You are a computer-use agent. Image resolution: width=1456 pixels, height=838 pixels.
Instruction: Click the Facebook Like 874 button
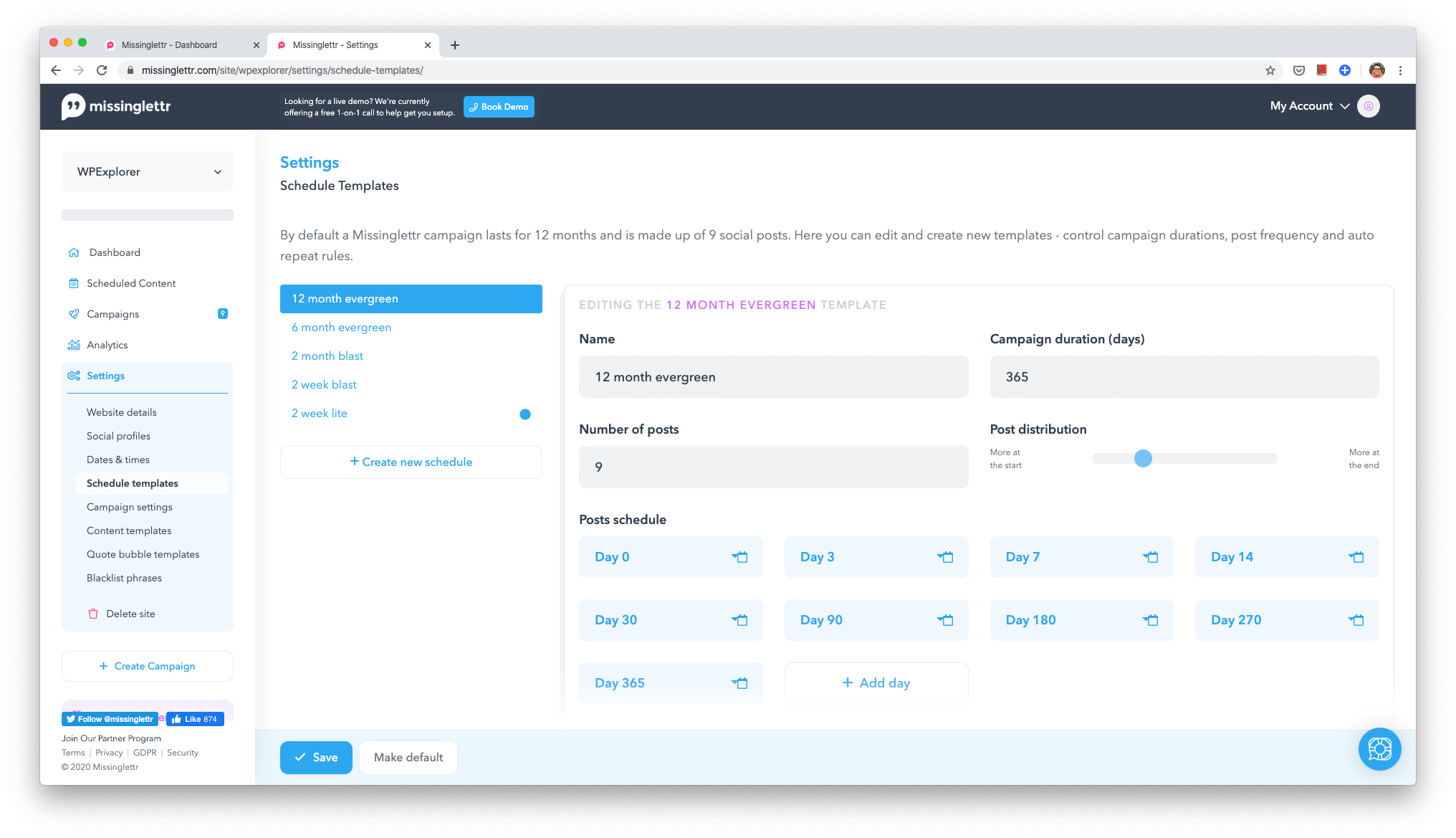click(x=196, y=719)
